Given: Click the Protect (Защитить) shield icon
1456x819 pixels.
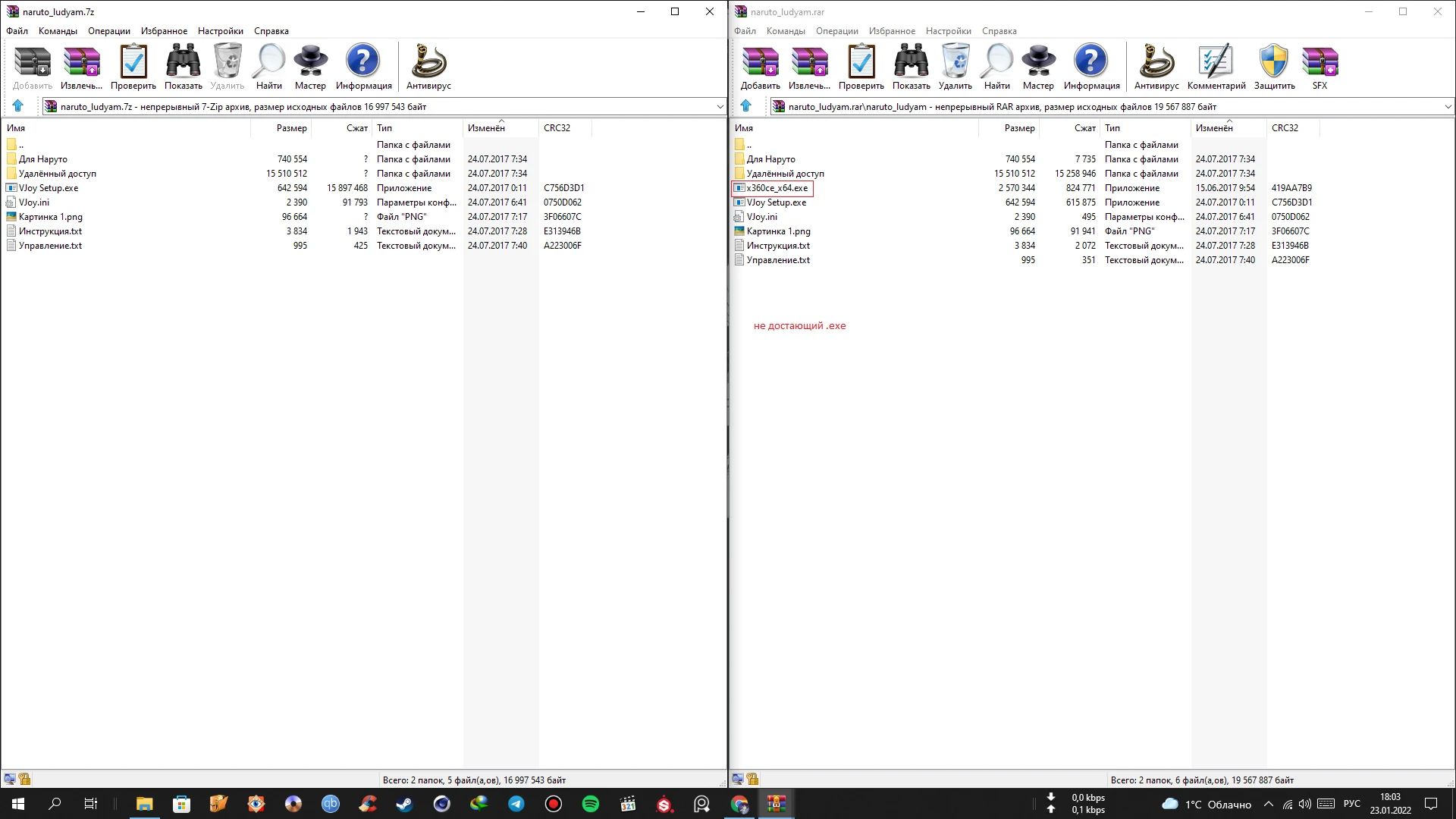Looking at the screenshot, I should click(1274, 67).
